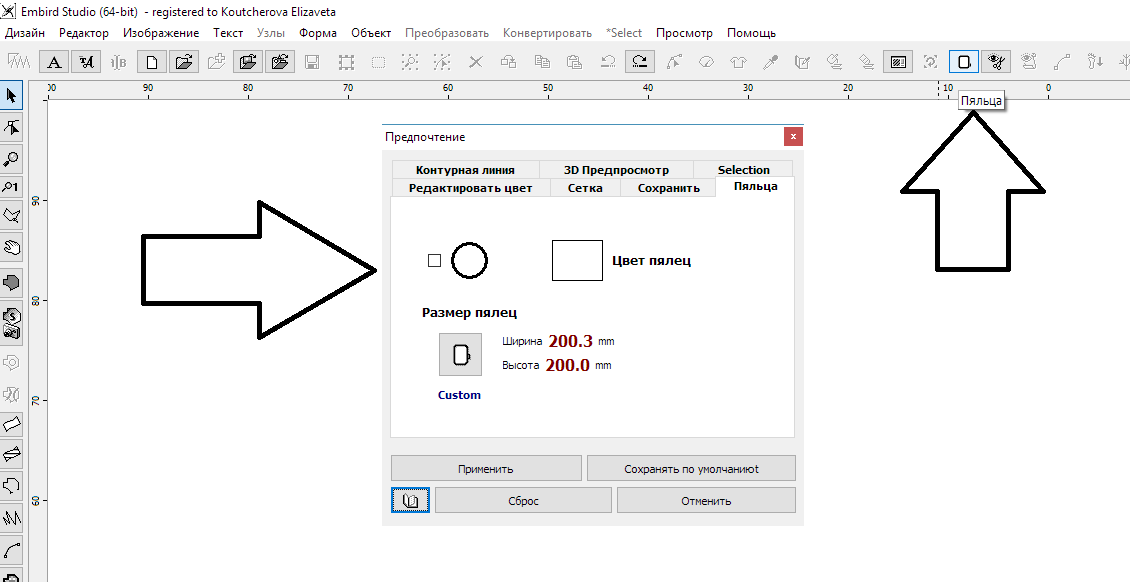This screenshot has height=582, width=1130.
Task: Switch to the 3D Предпросмотр tab
Action: pyautogui.click(x=615, y=170)
